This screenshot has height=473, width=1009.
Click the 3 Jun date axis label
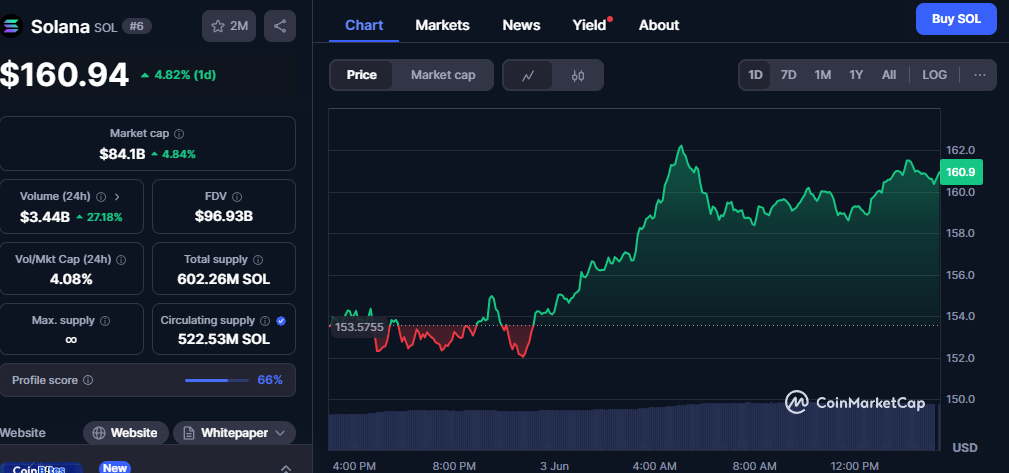pos(556,465)
